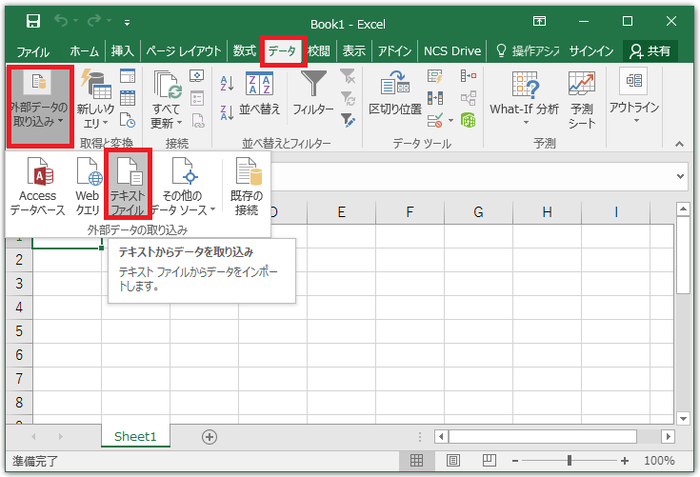Click the zoom in plus button
This screenshot has width=700, height=477.
click(x=625, y=461)
